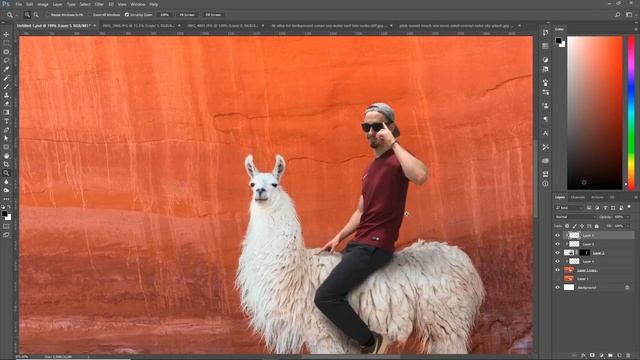This screenshot has width=640, height=360.
Task: Lock all attributes padlock icon
Action: [597, 226]
